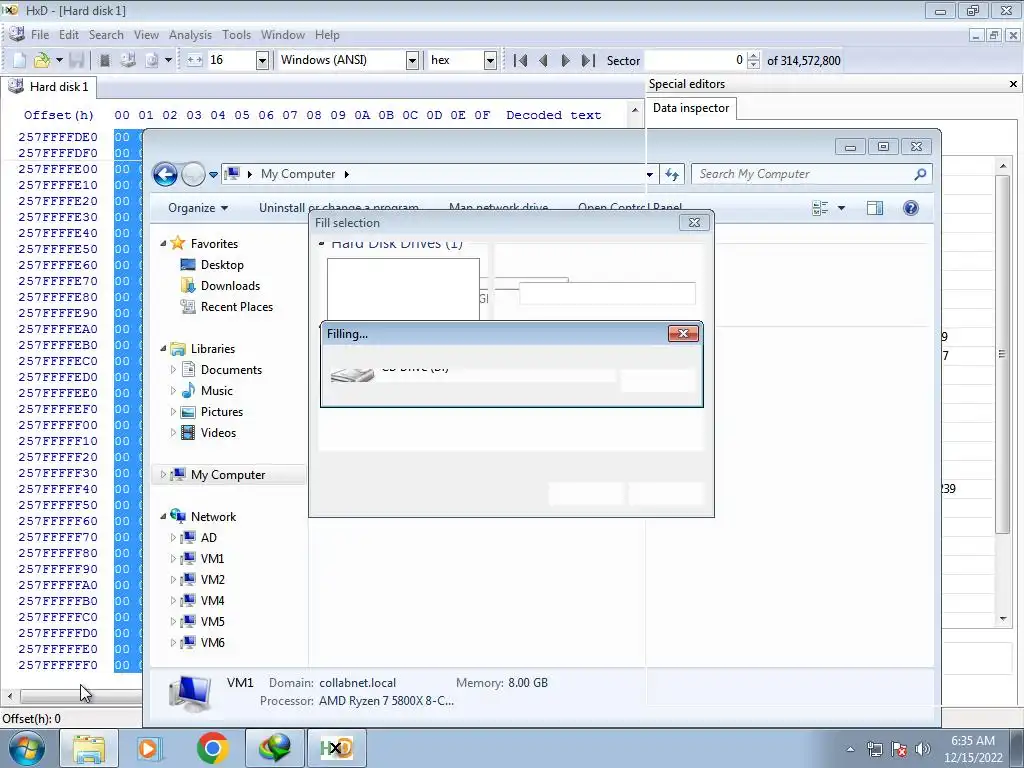
Task: Click the Search My Computer field
Action: pyautogui.click(x=811, y=174)
